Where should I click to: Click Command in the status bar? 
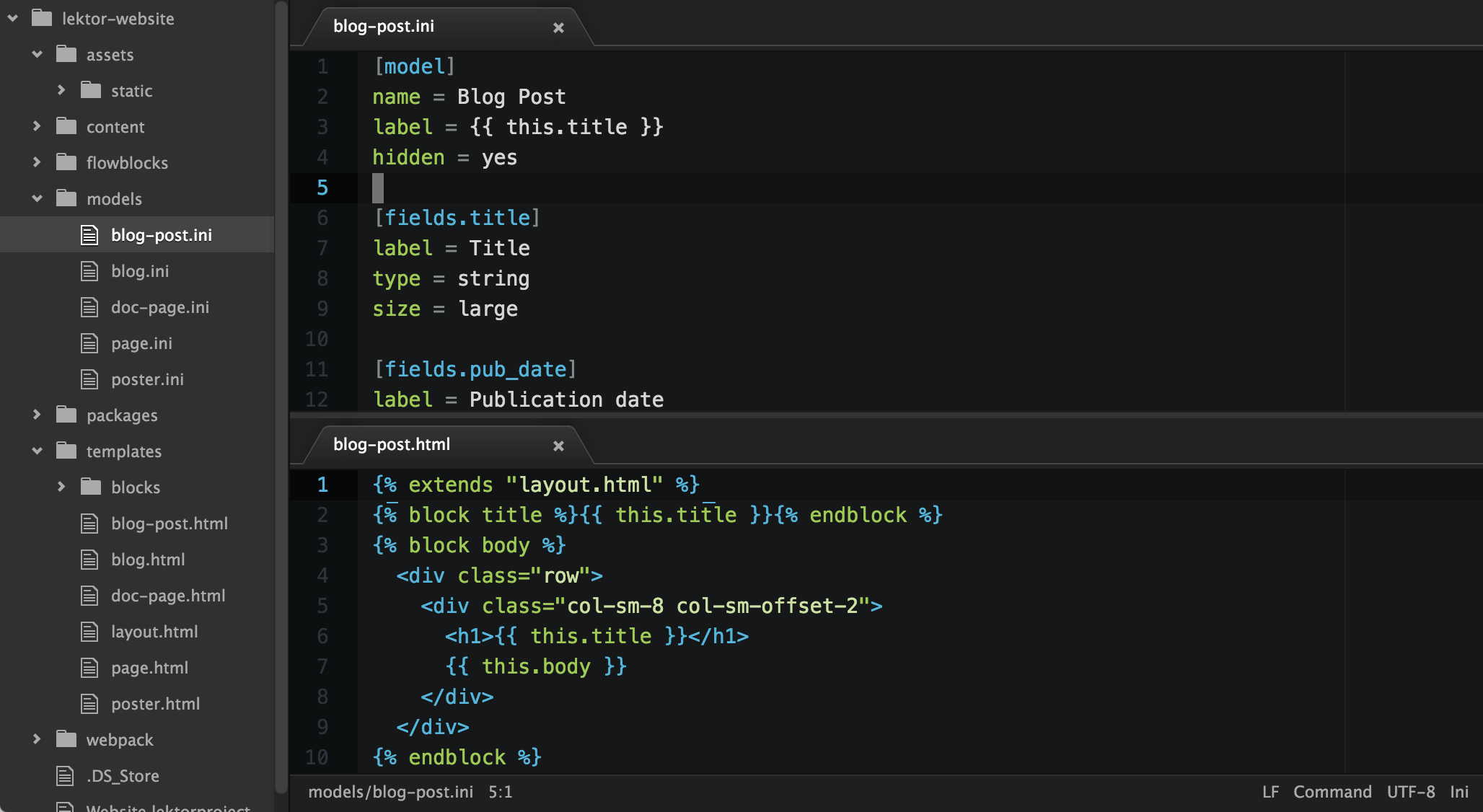coord(1332,792)
